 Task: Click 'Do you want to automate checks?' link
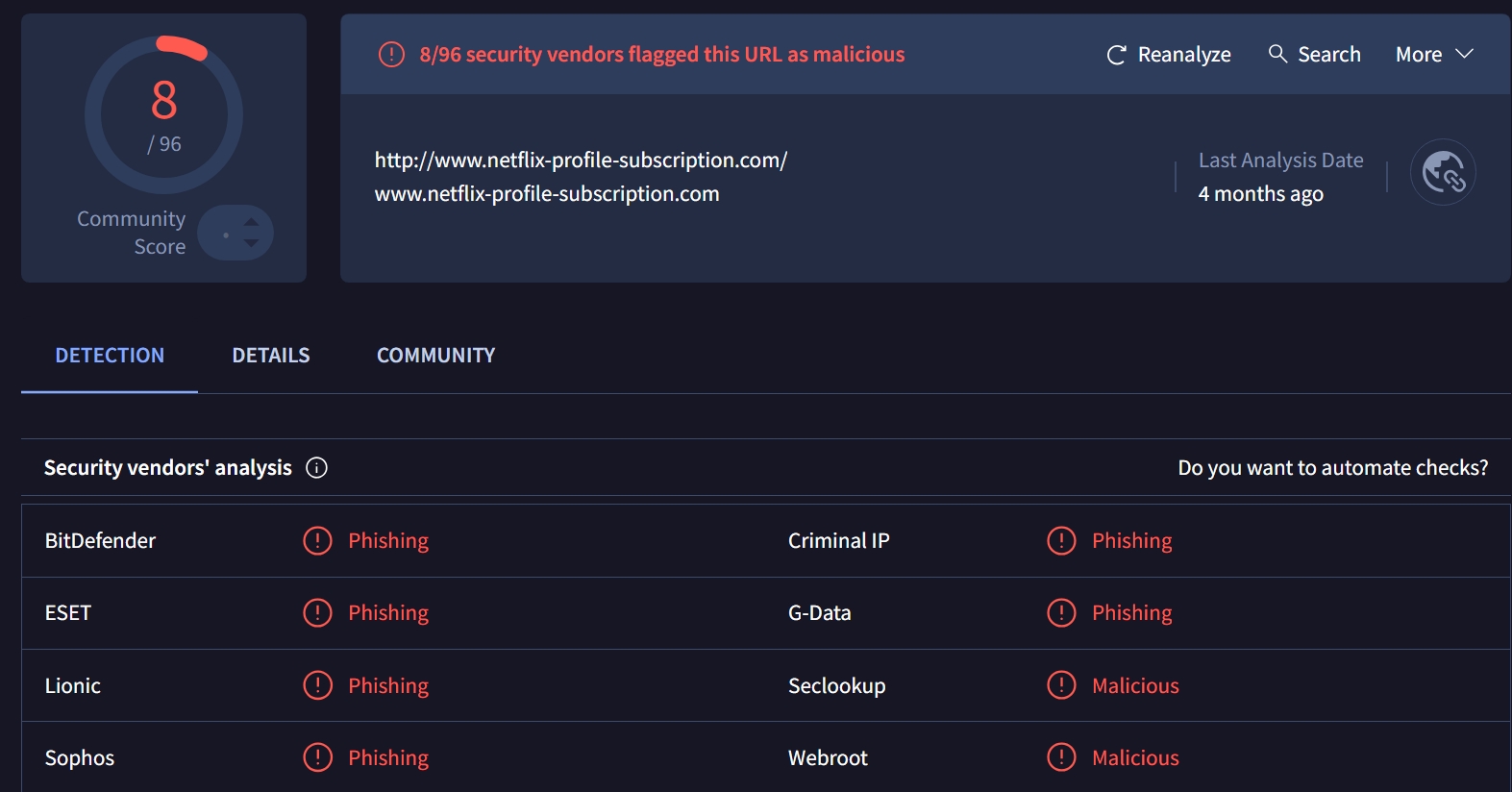click(1333, 468)
